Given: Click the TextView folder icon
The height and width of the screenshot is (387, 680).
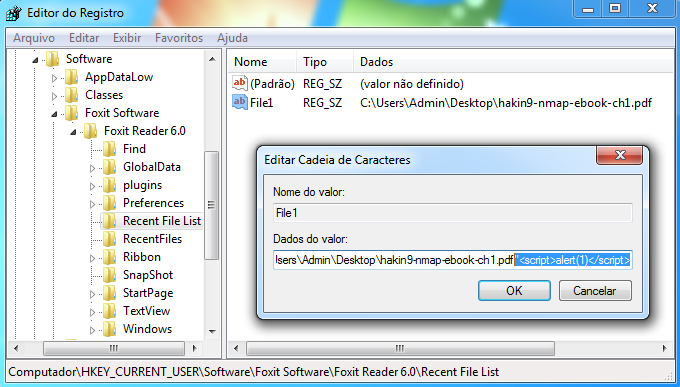Looking at the screenshot, I should pos(110,311).
